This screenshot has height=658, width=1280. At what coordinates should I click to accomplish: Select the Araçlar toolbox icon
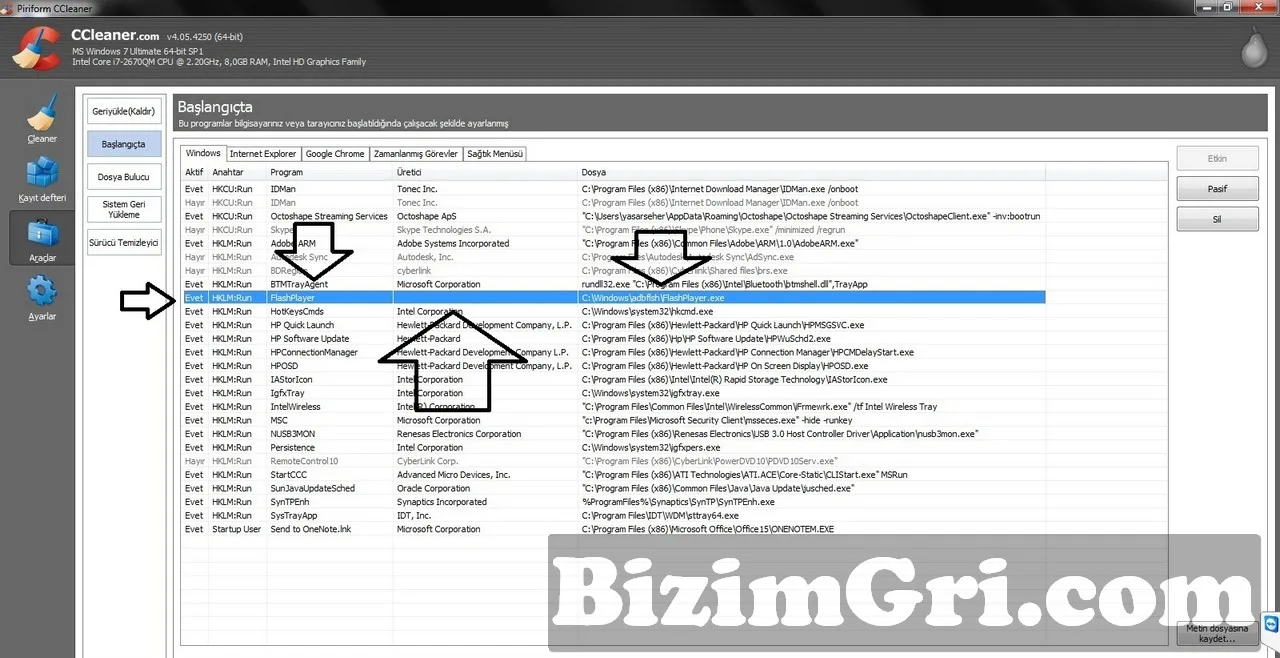[42, 240]
